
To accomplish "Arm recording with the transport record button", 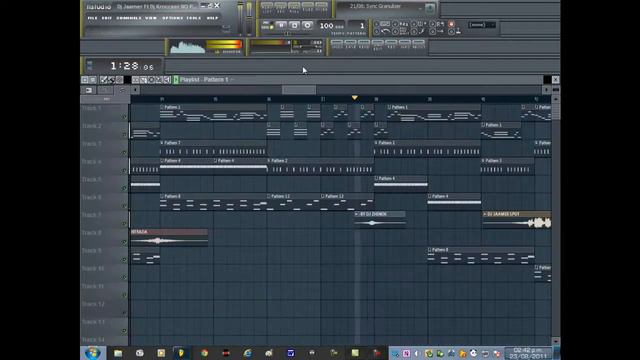I will coord(307,25).
